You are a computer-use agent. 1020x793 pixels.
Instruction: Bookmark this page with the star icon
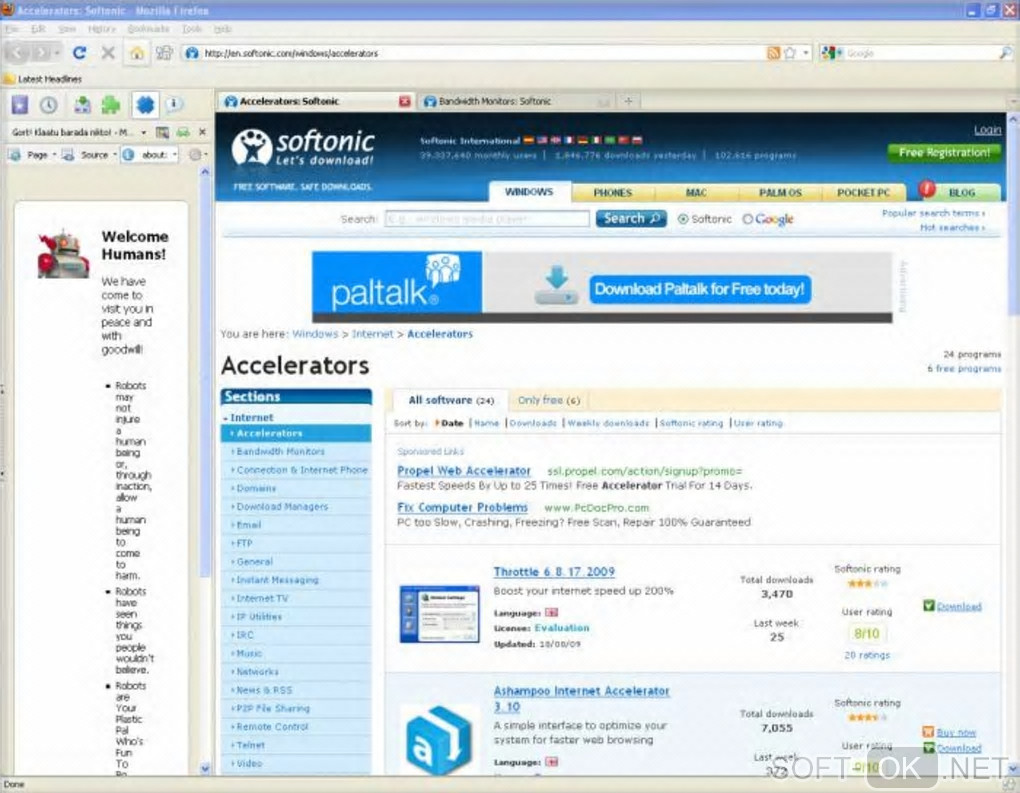790,53
